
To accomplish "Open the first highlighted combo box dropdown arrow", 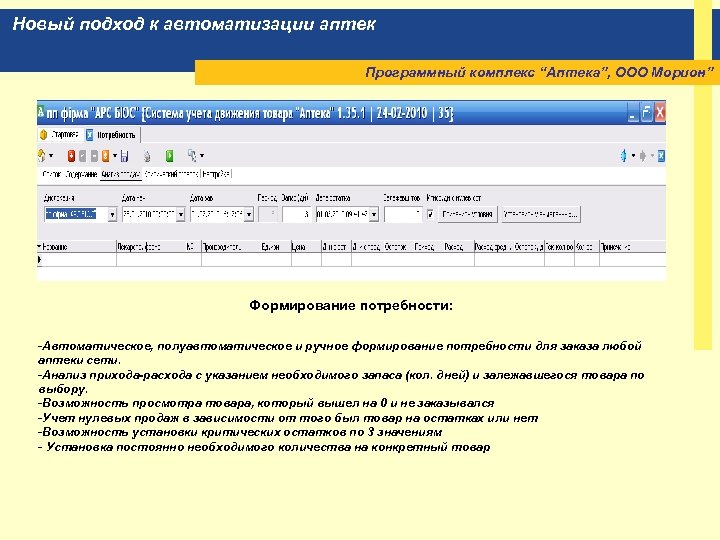I will point(112,214).
